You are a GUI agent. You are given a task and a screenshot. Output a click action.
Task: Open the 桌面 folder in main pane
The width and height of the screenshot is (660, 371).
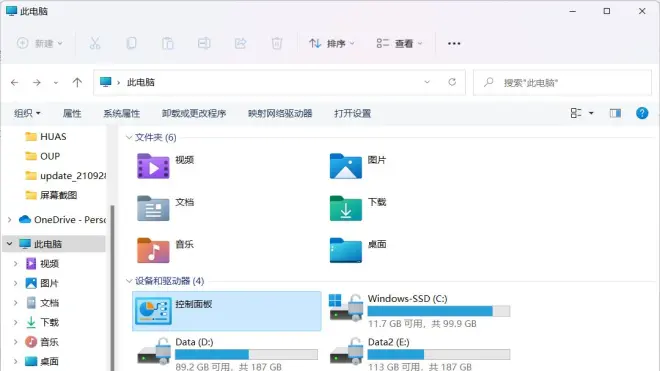coord(358,250)
